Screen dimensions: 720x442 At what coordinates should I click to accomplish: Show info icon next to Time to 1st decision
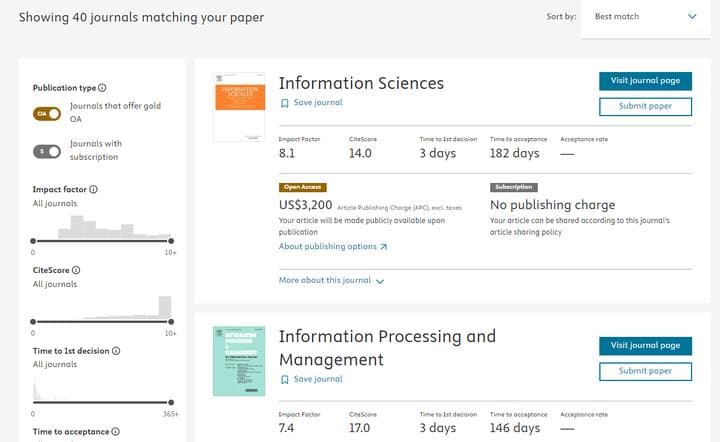click(116, 351)
